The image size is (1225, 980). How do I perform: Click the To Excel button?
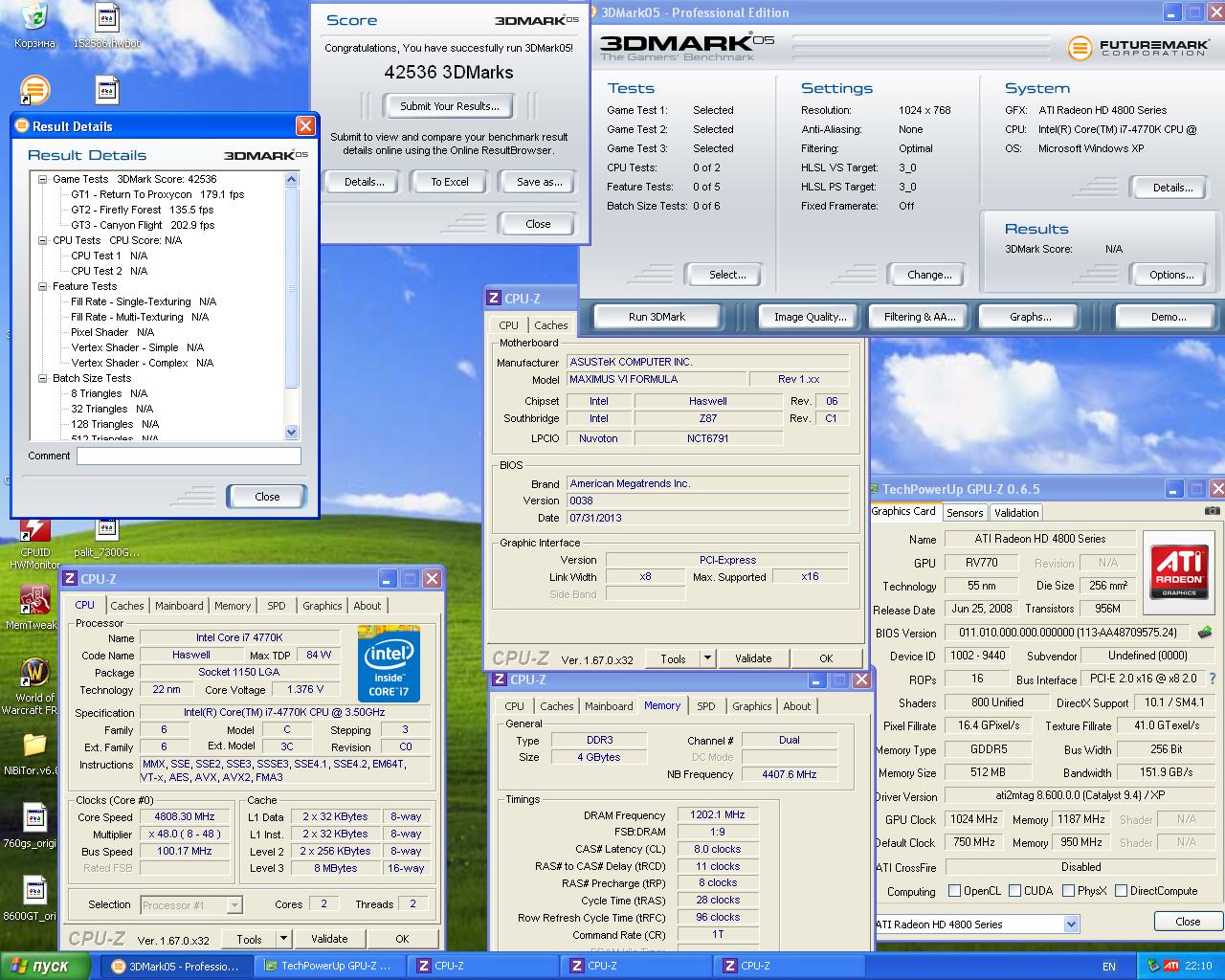[450, 182]
